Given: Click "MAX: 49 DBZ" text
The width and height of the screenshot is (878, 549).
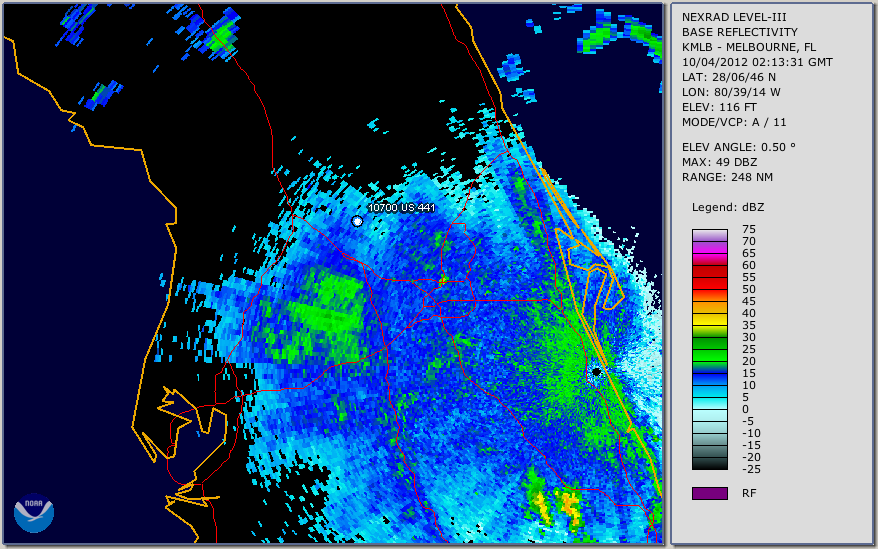Looking at the screenshot, I should 719,162.
